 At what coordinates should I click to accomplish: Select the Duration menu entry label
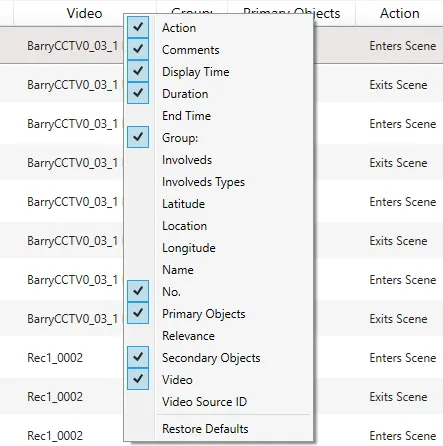pos(185,94)
